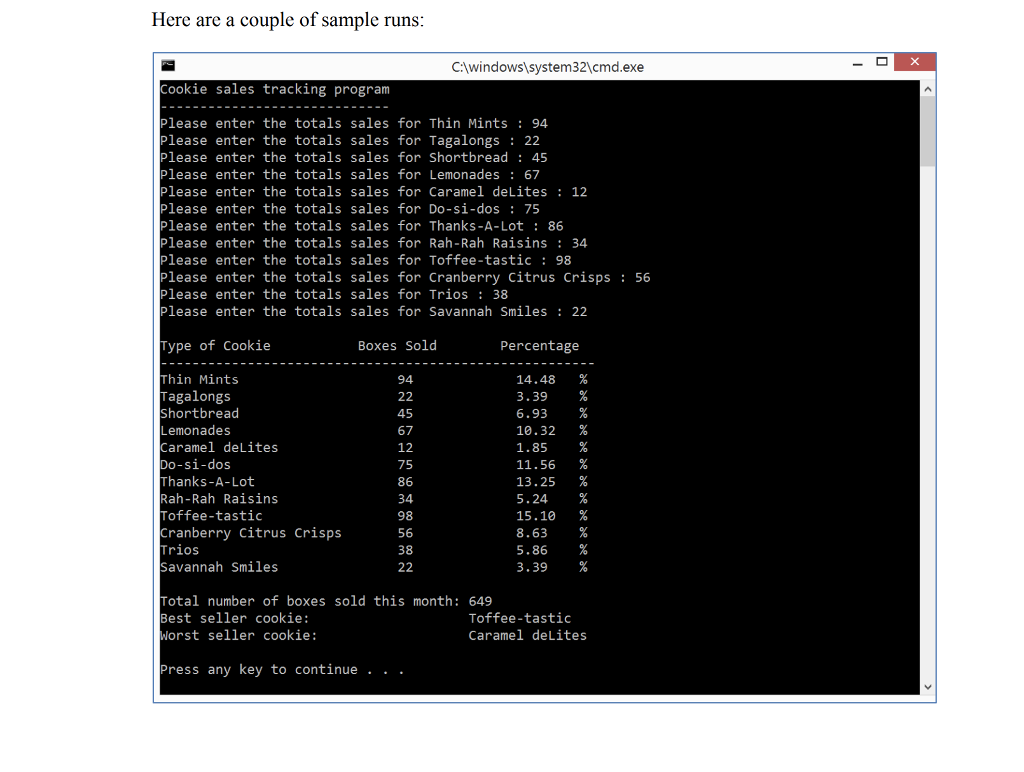Image resolution: width=1024 pixels, height=772 pixels.
Task: Click the Thin Mints : 94 prompt line
Action: coord(354,123)
